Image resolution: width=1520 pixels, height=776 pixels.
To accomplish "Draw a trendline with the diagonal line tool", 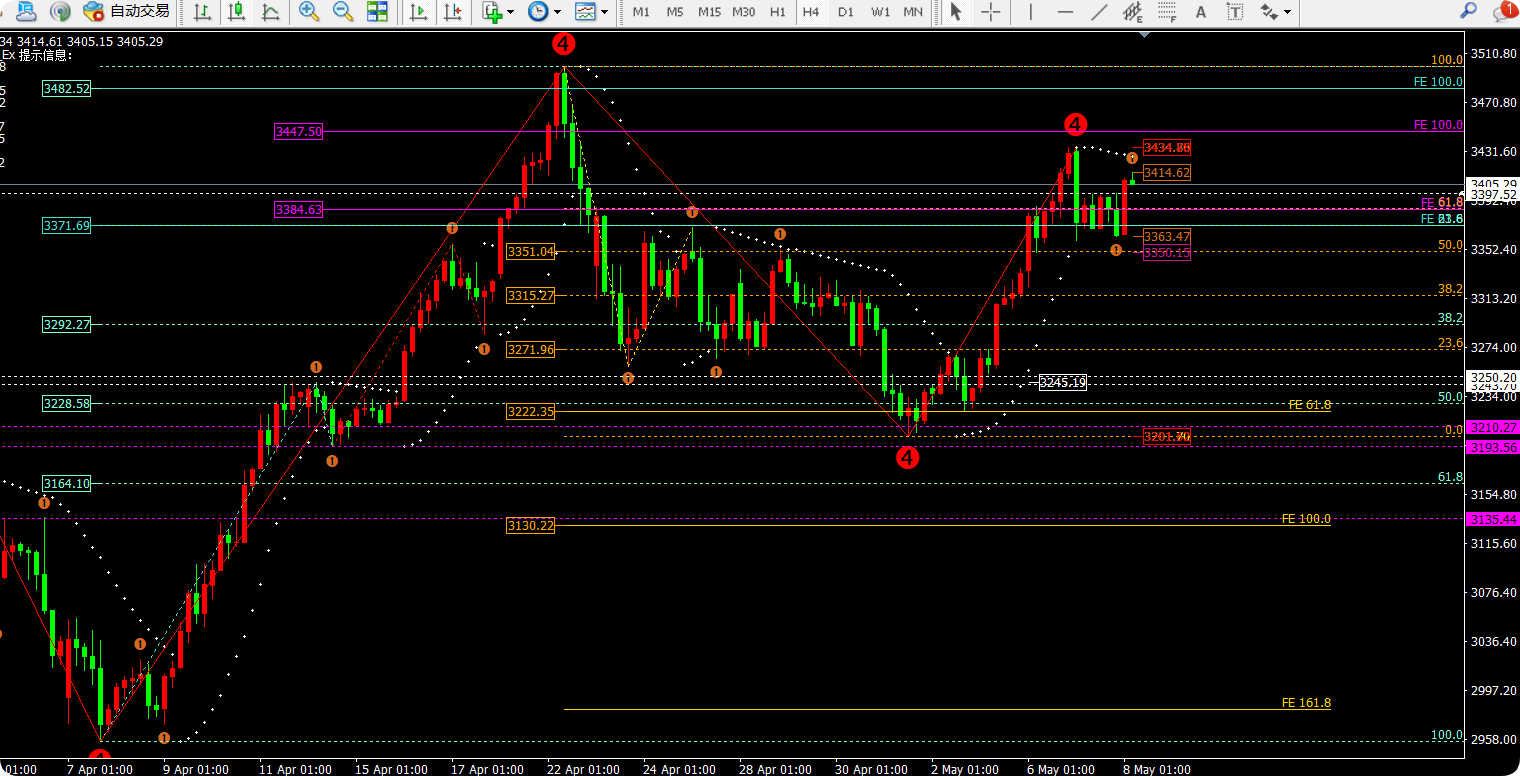I will pyautogui.click(x=1099, y=12).
